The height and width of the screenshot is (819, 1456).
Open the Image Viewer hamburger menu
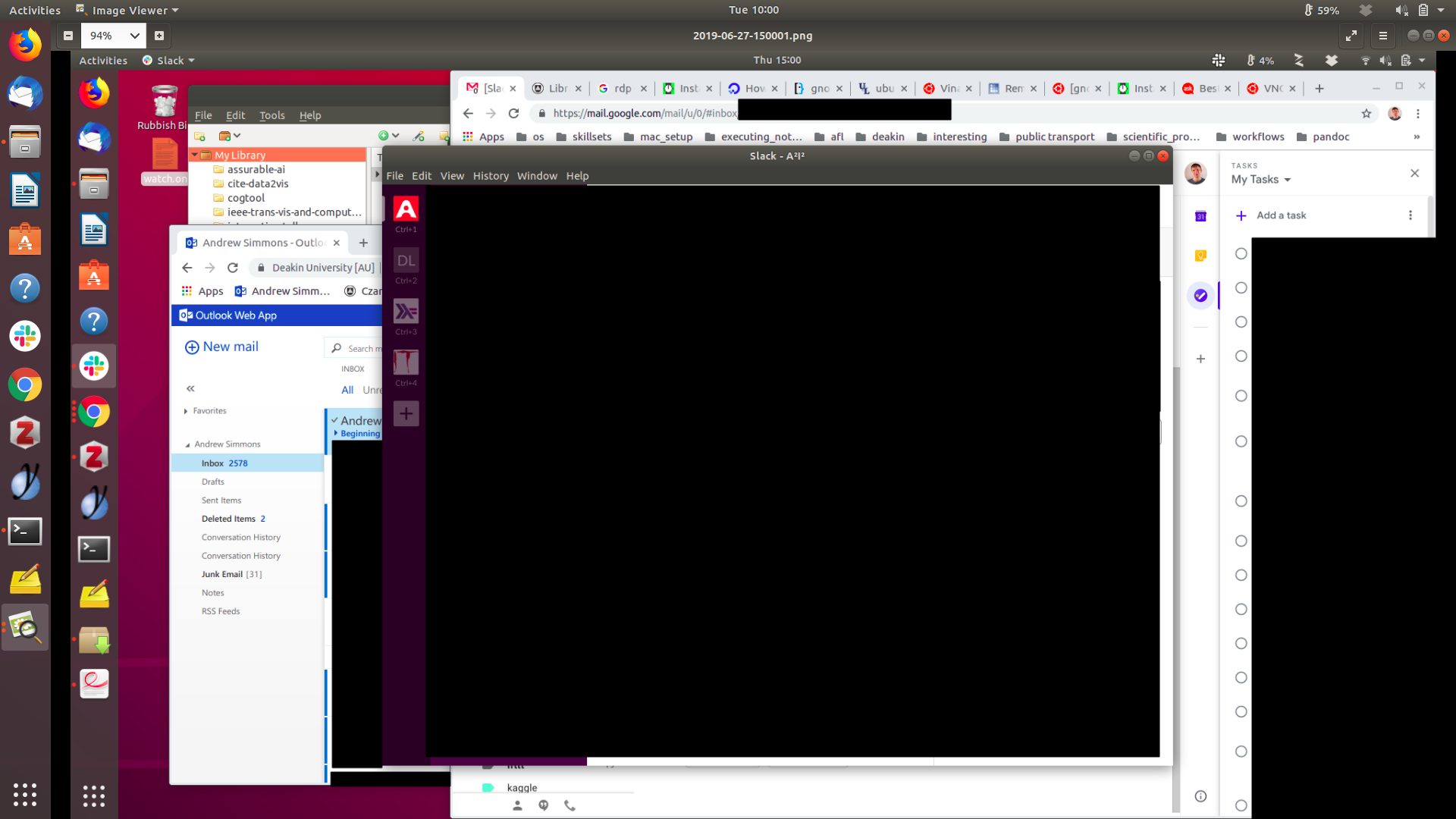pos(1383,36)
